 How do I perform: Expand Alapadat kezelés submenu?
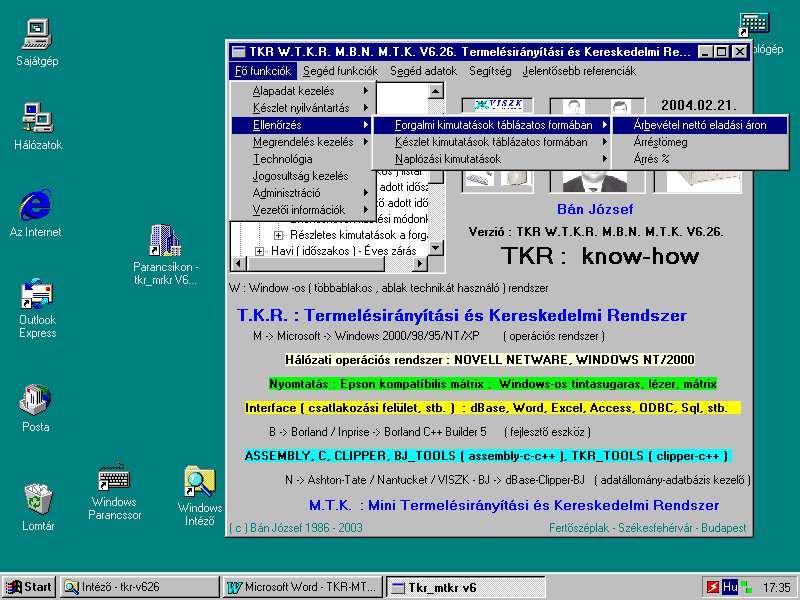[x=303, y=91]
